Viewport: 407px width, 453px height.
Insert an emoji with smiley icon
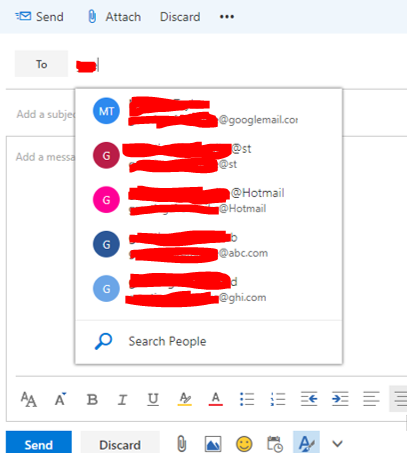(244, 444)
